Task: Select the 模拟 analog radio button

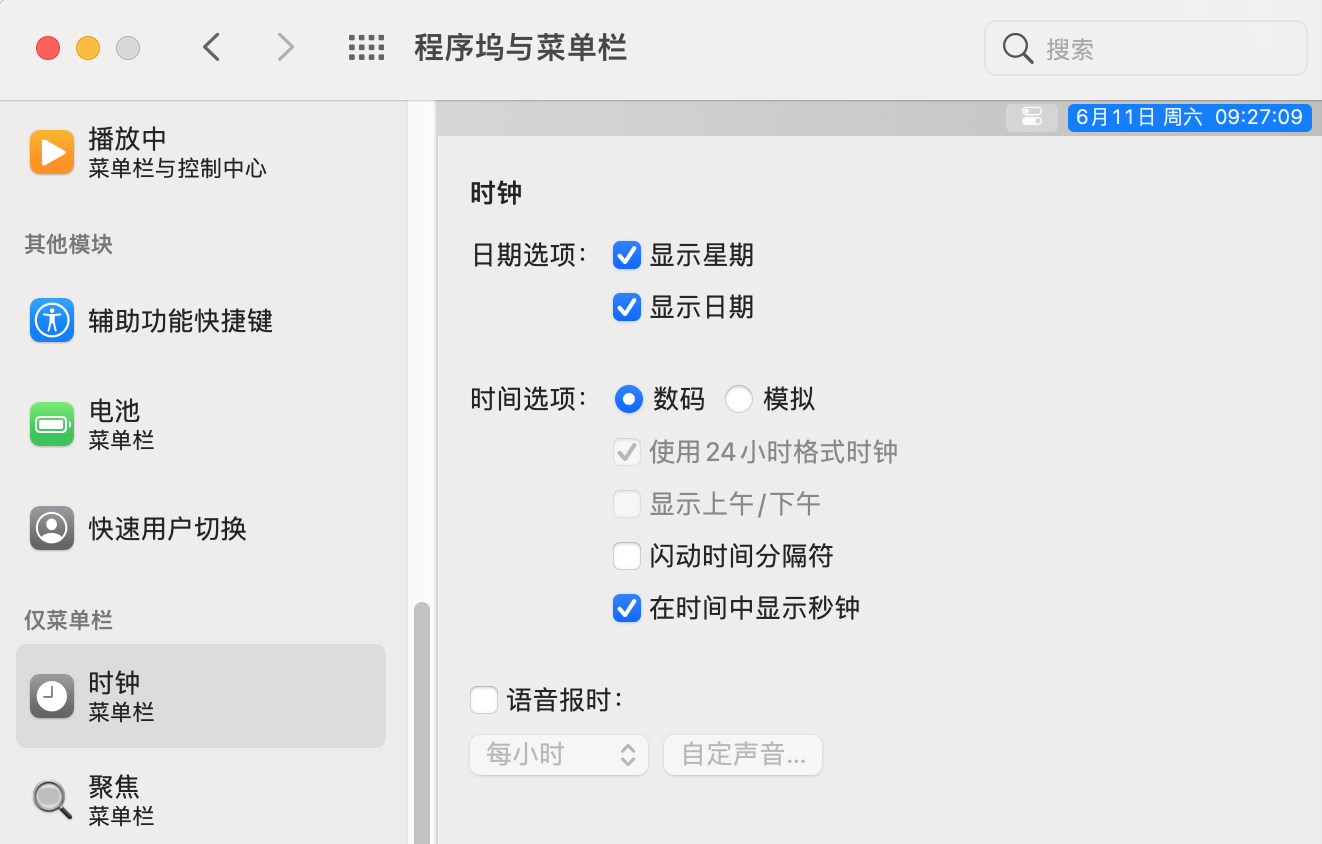Action: pyautogui.click(x=739, y=400)
